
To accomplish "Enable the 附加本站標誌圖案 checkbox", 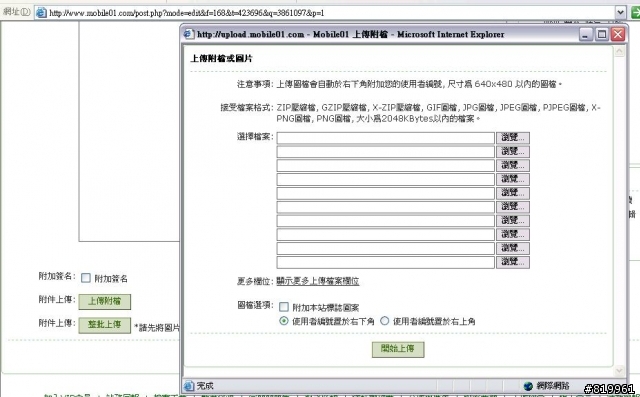I will coord(284,306).
